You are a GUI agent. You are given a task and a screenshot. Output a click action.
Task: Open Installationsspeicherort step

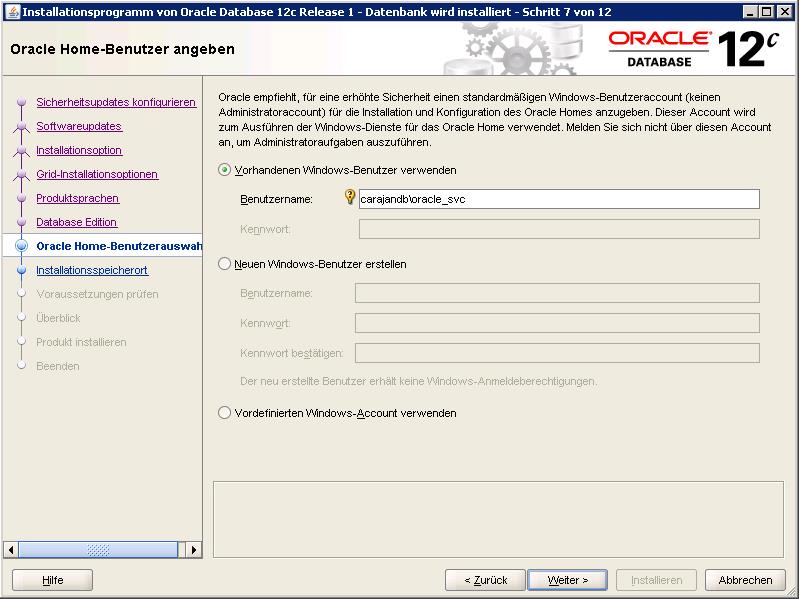pos(92,270)
